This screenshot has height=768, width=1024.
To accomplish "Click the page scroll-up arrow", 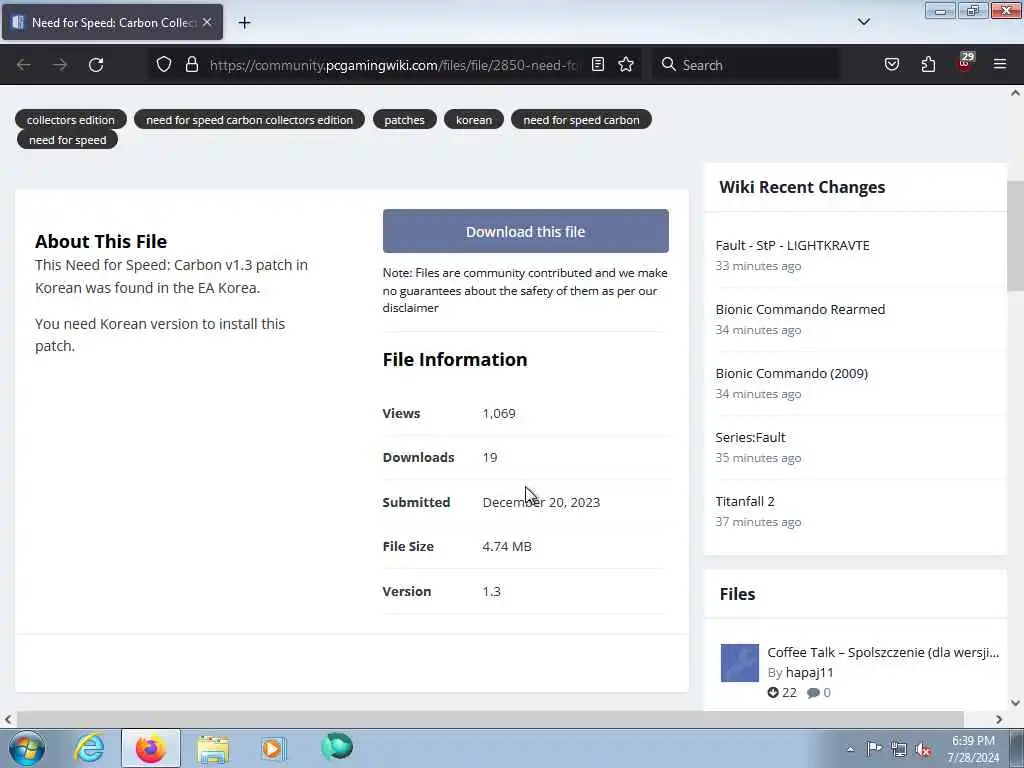I will (x=1015, y=93).
